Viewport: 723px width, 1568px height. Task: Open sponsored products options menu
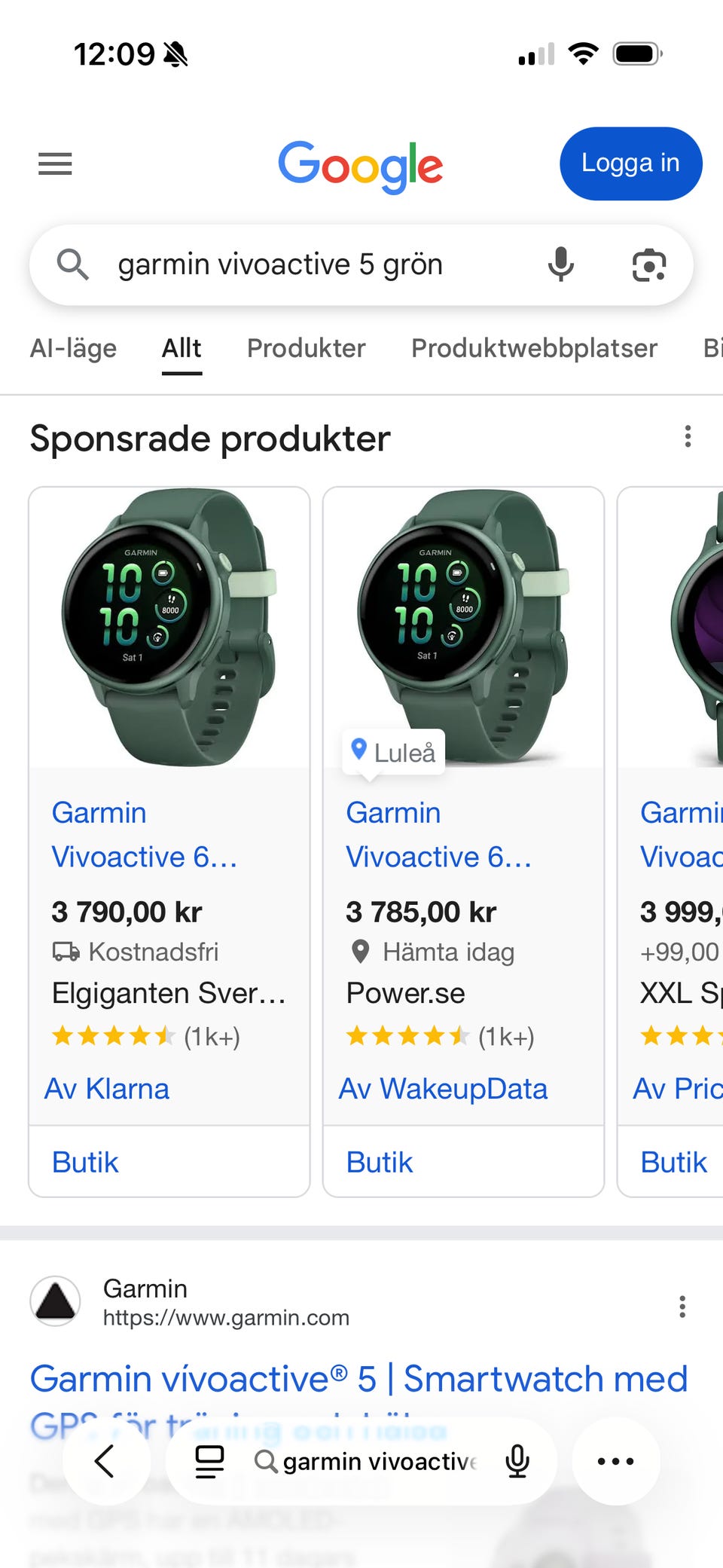687,437
